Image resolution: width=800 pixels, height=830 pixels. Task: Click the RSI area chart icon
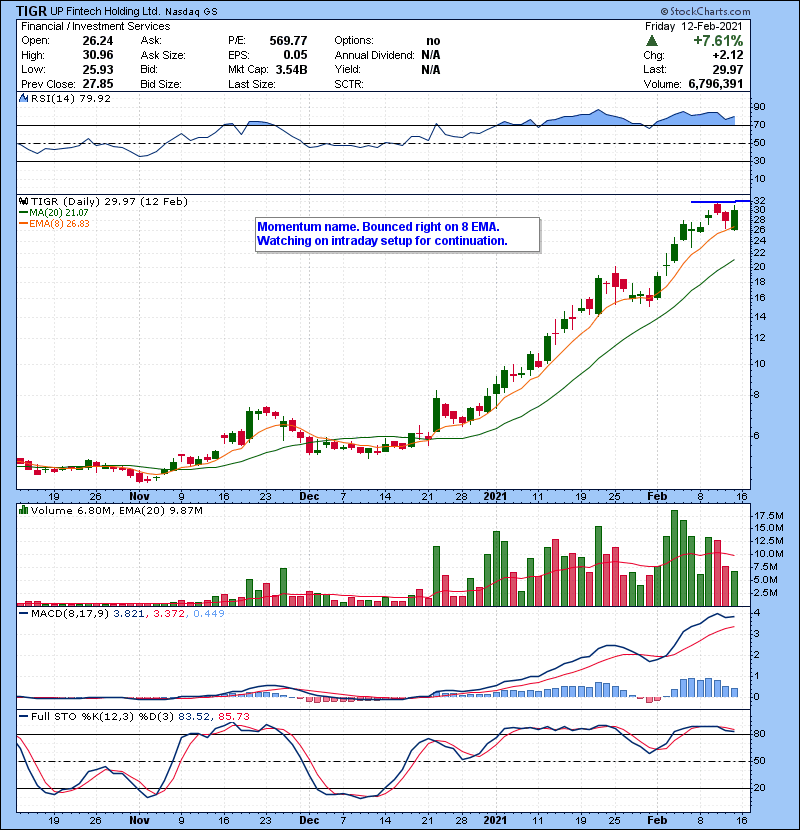click(x=23, y=98)
